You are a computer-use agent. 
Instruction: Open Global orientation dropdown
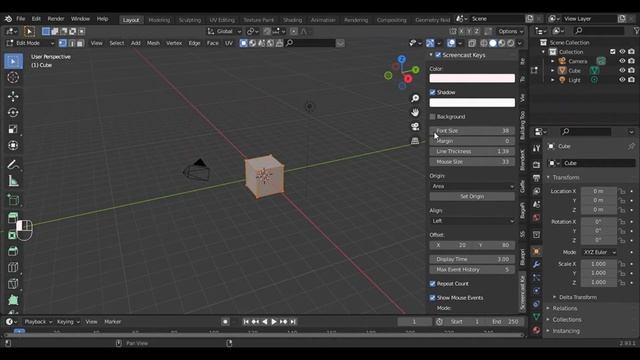pyautogui.click(x=224, y=31)
